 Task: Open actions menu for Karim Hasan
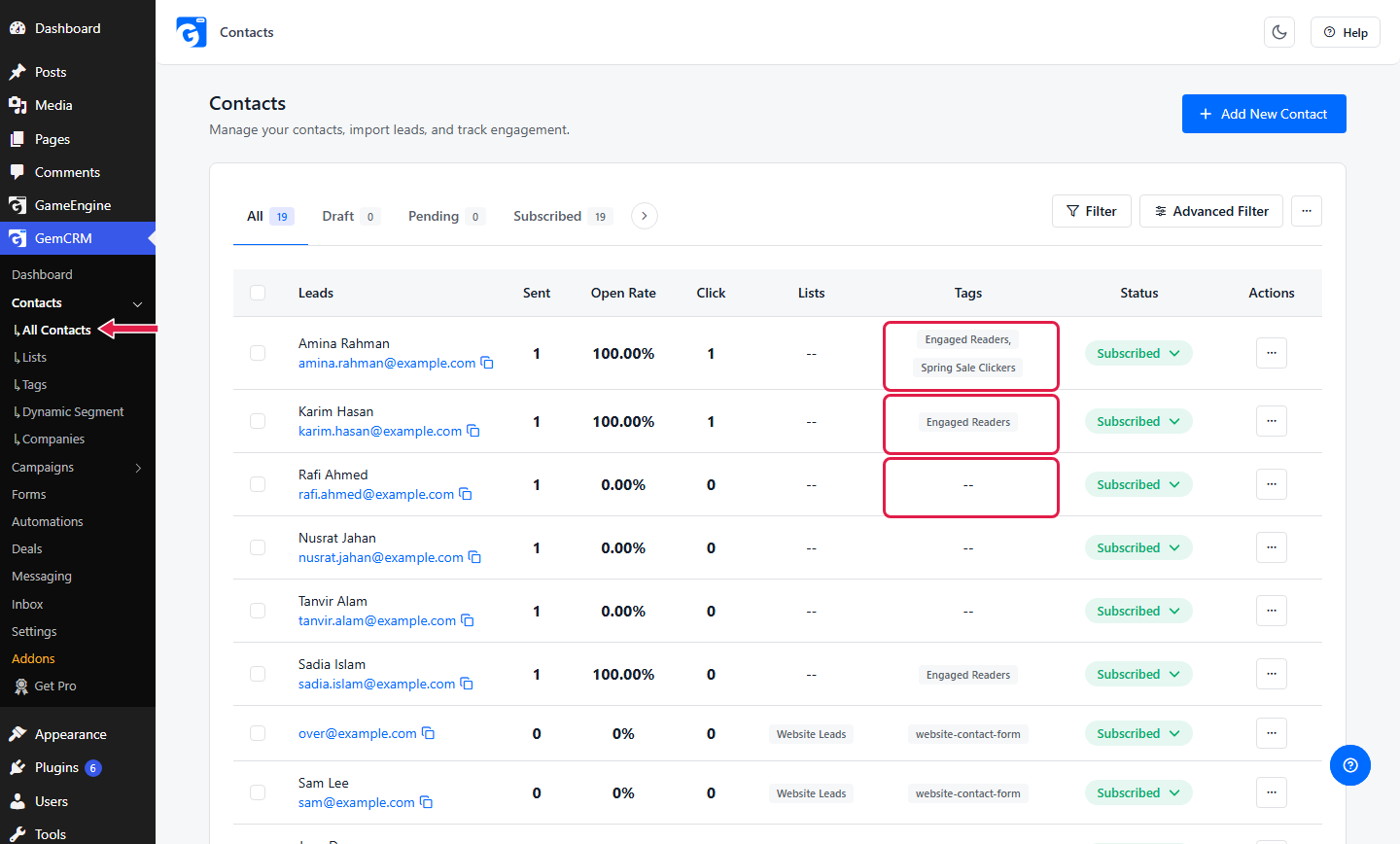tap(1272, 421)
